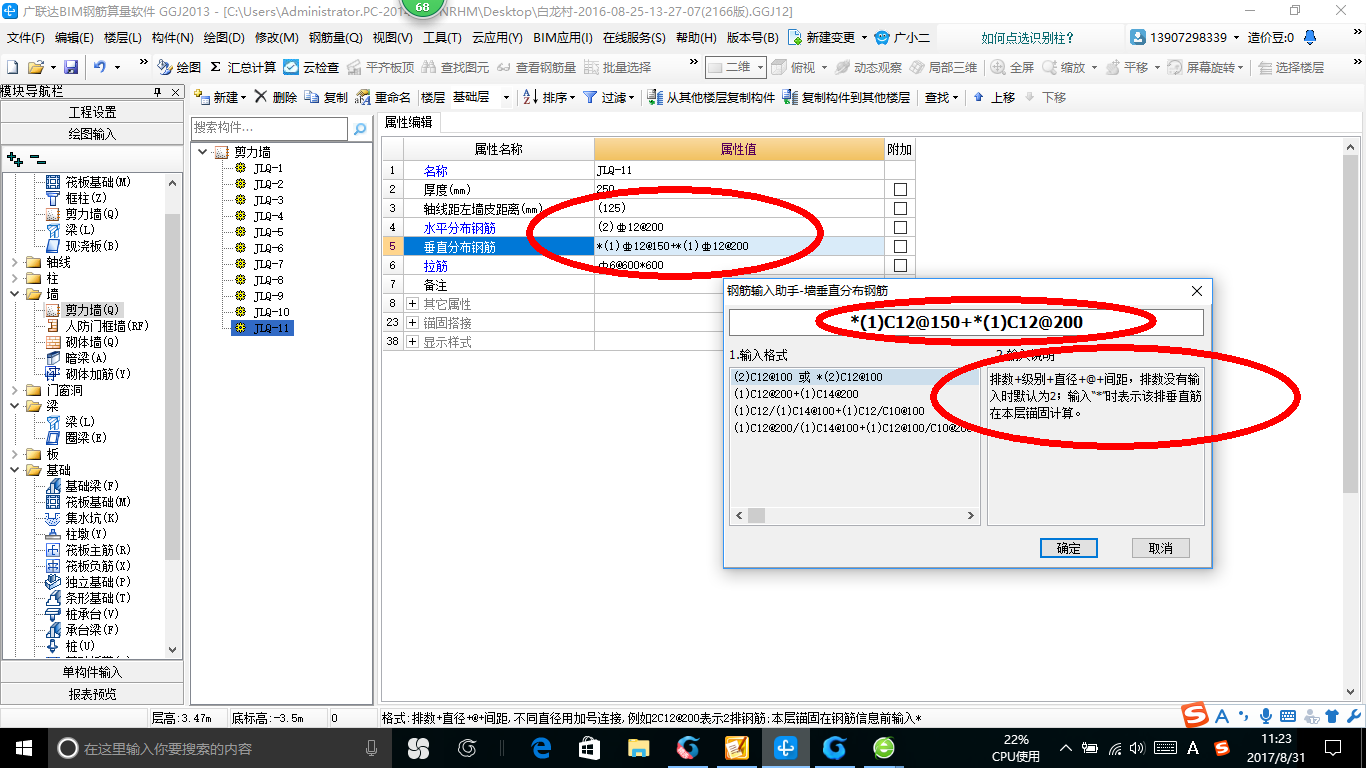Select 暗梁(A) in navigation tree
Screen dimensions: 1366x768
click(77, 358)
